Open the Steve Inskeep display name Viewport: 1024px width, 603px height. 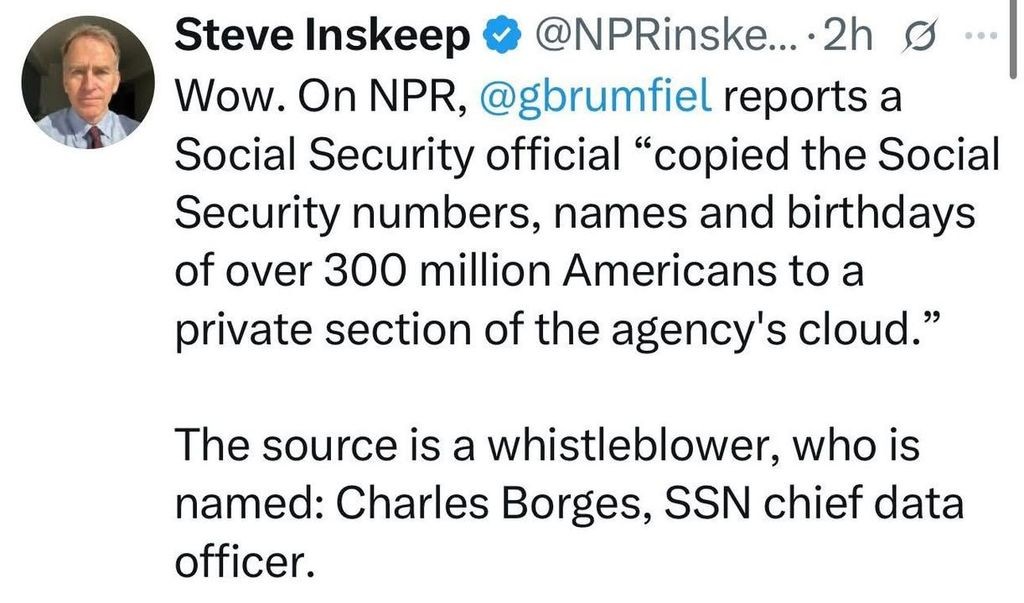click(x=322, y=37)
